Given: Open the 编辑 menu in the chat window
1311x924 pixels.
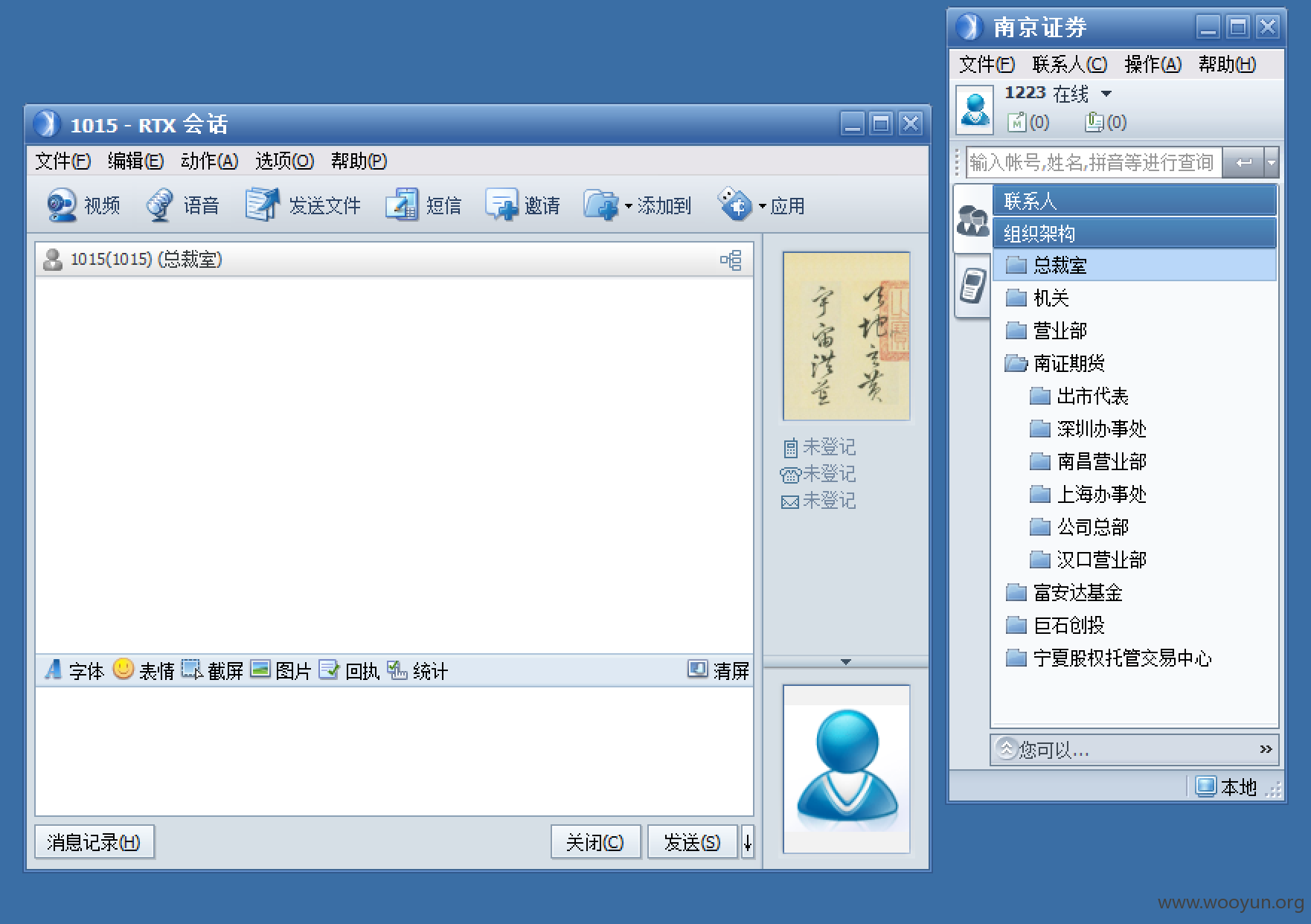Looking at the screenshot, I should 135,161.
